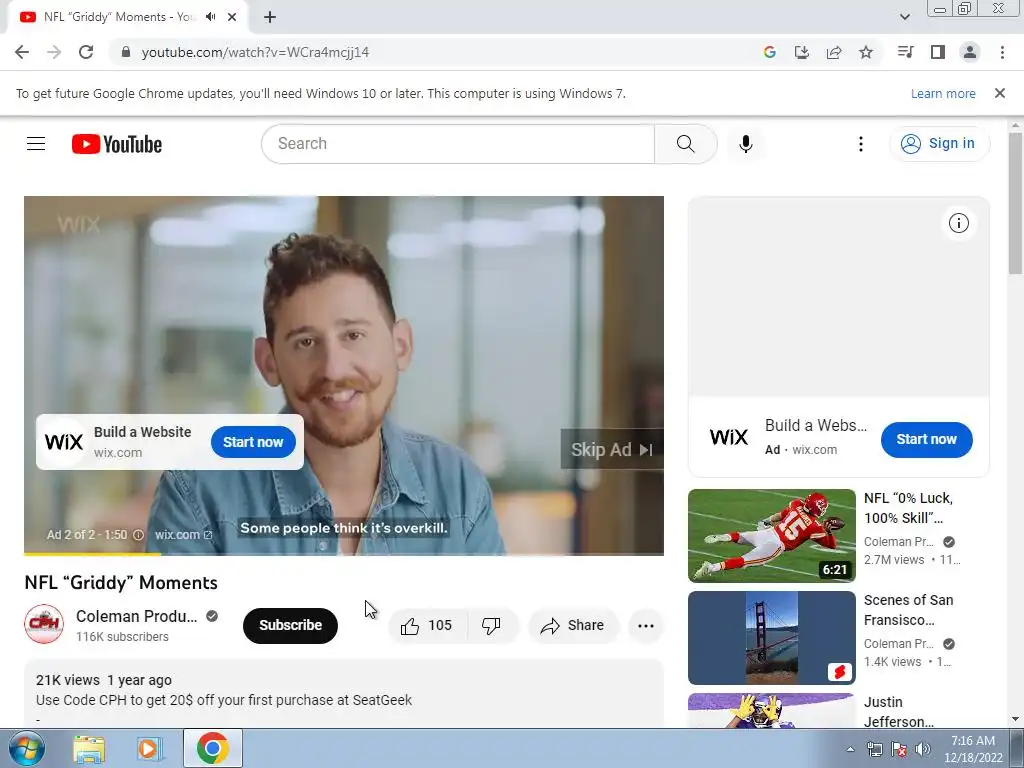Focus the YouTube Search field

pyautogui.click(x=458, y=144)
